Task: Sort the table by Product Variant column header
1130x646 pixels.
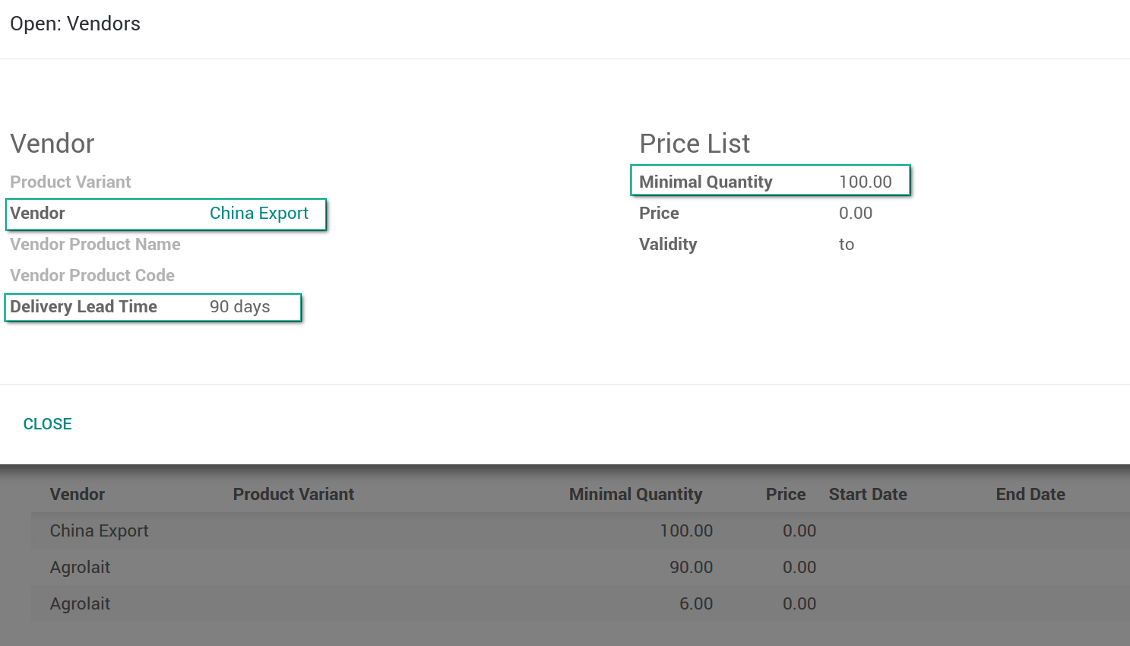Action: 293,494
